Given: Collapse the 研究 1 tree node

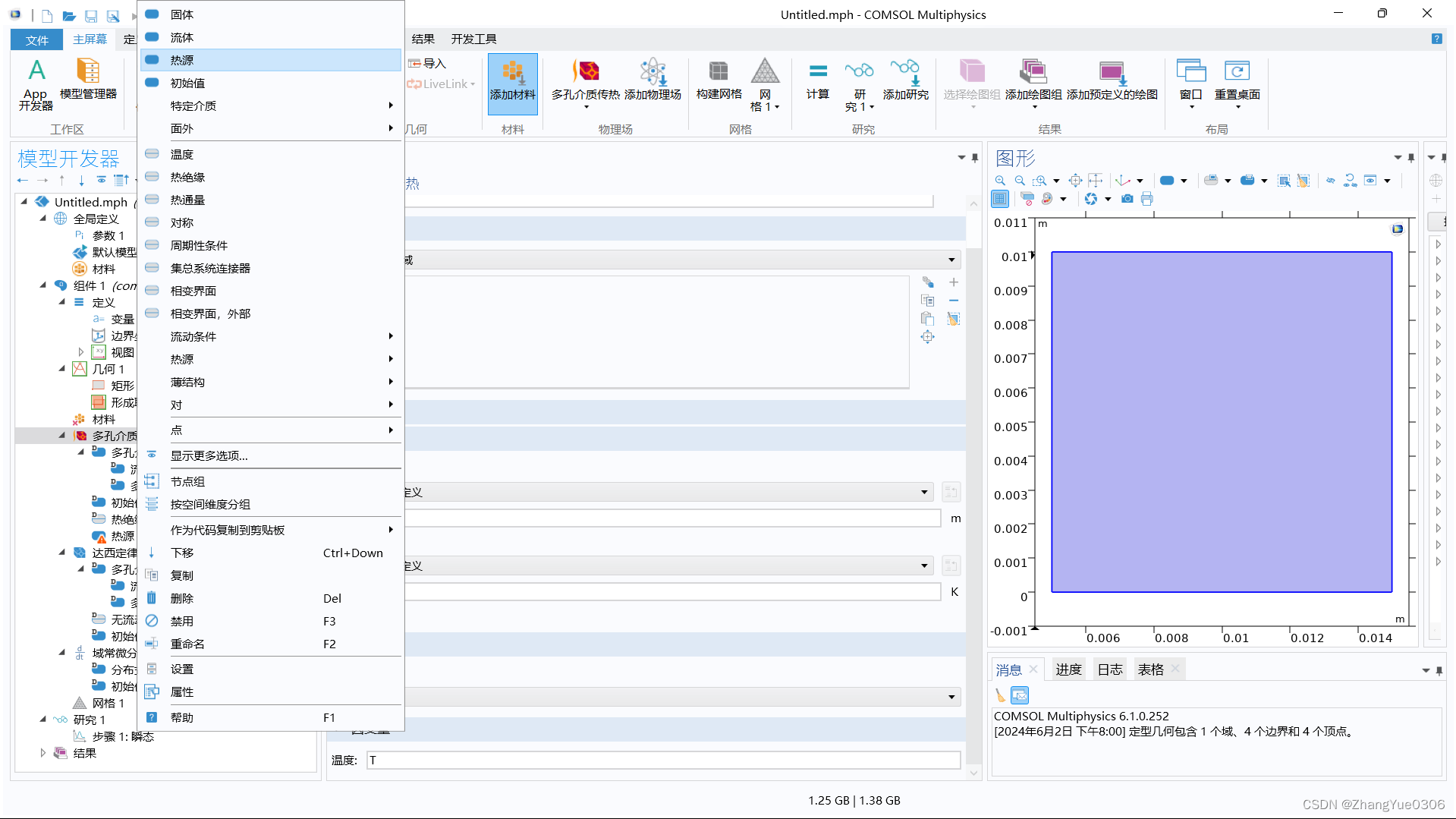Looking at the screenshot, I should click(x=43, y=720).
